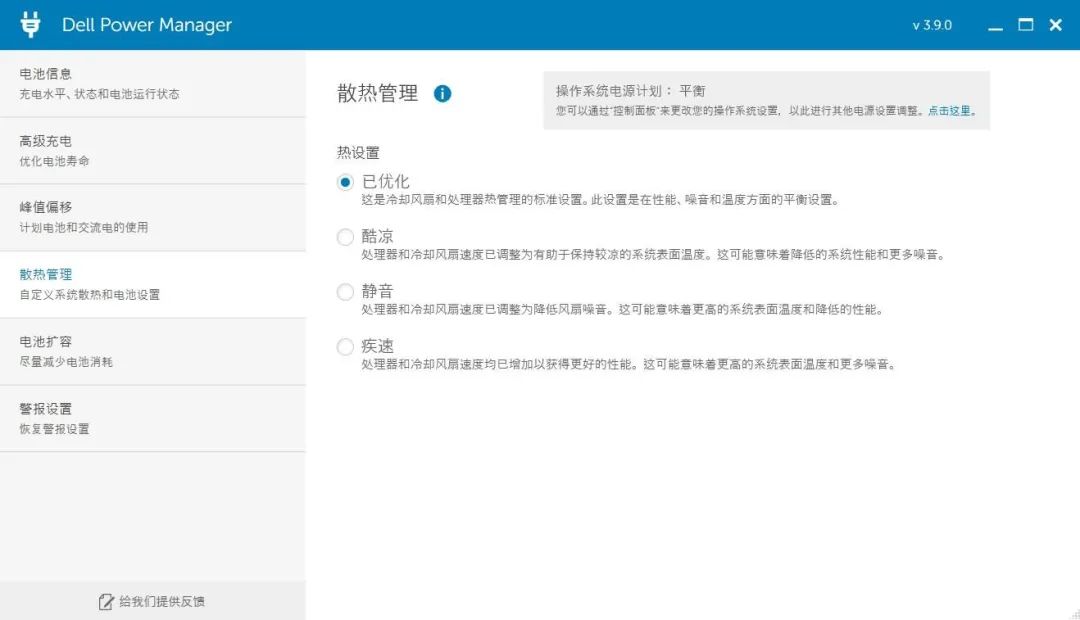This screenshot has height=620, width=1080.
Task: Open the 警报设置 section
Action: (153, 419)
